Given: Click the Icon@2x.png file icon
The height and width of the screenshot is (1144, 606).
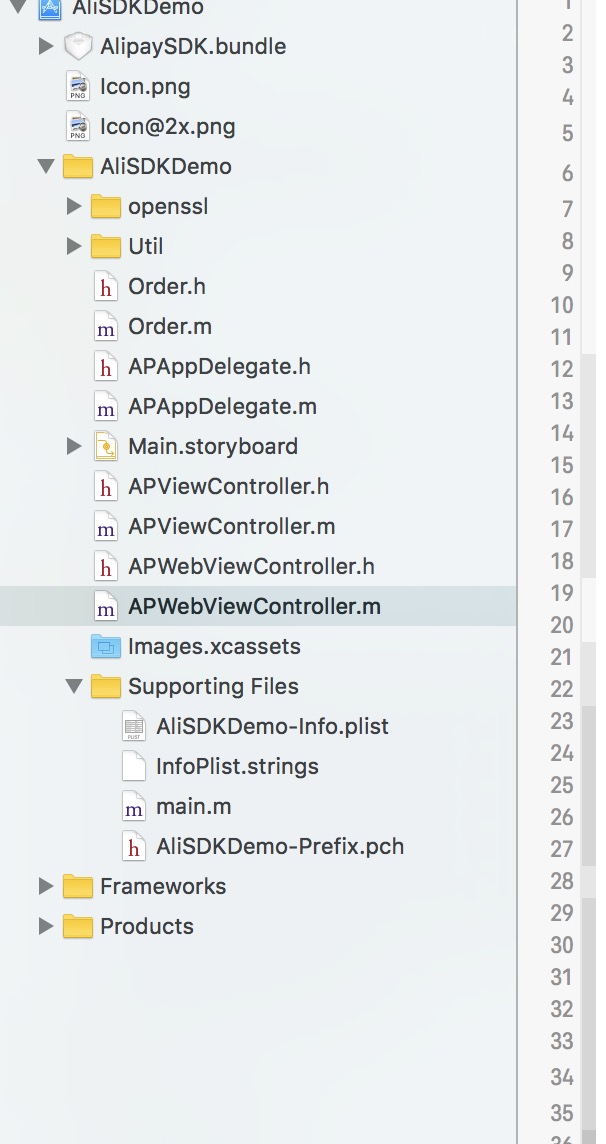Looking at the screenshot, I should click(x=77, y=127).
